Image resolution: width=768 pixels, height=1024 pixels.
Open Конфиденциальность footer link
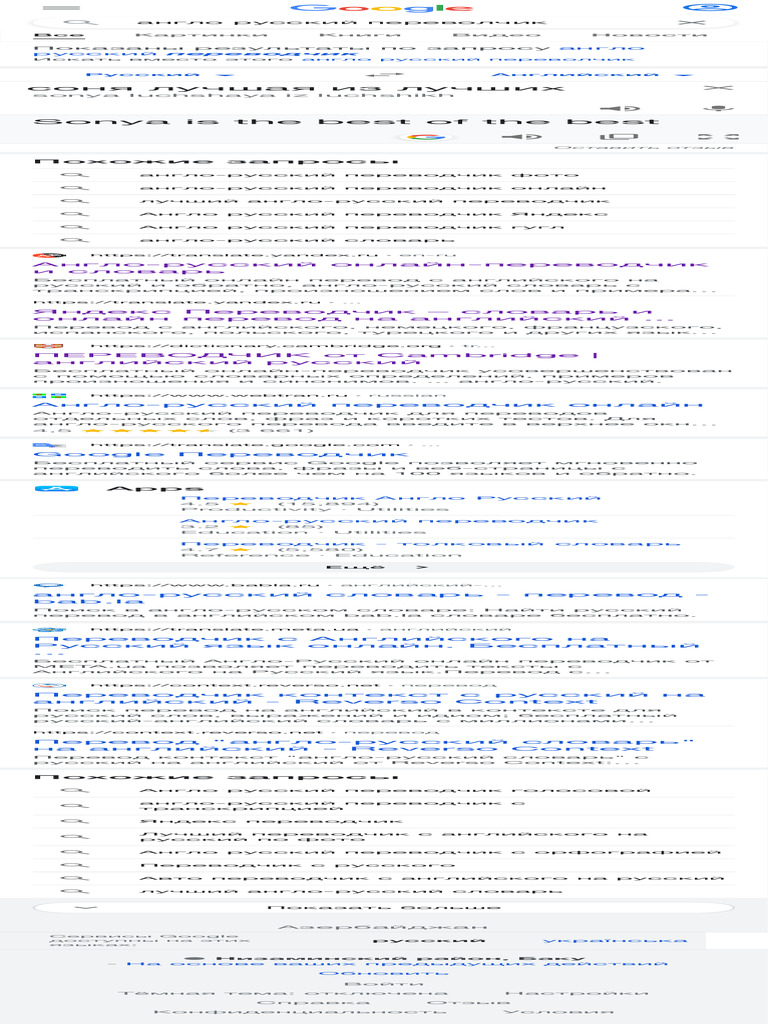pos(301,1012)
